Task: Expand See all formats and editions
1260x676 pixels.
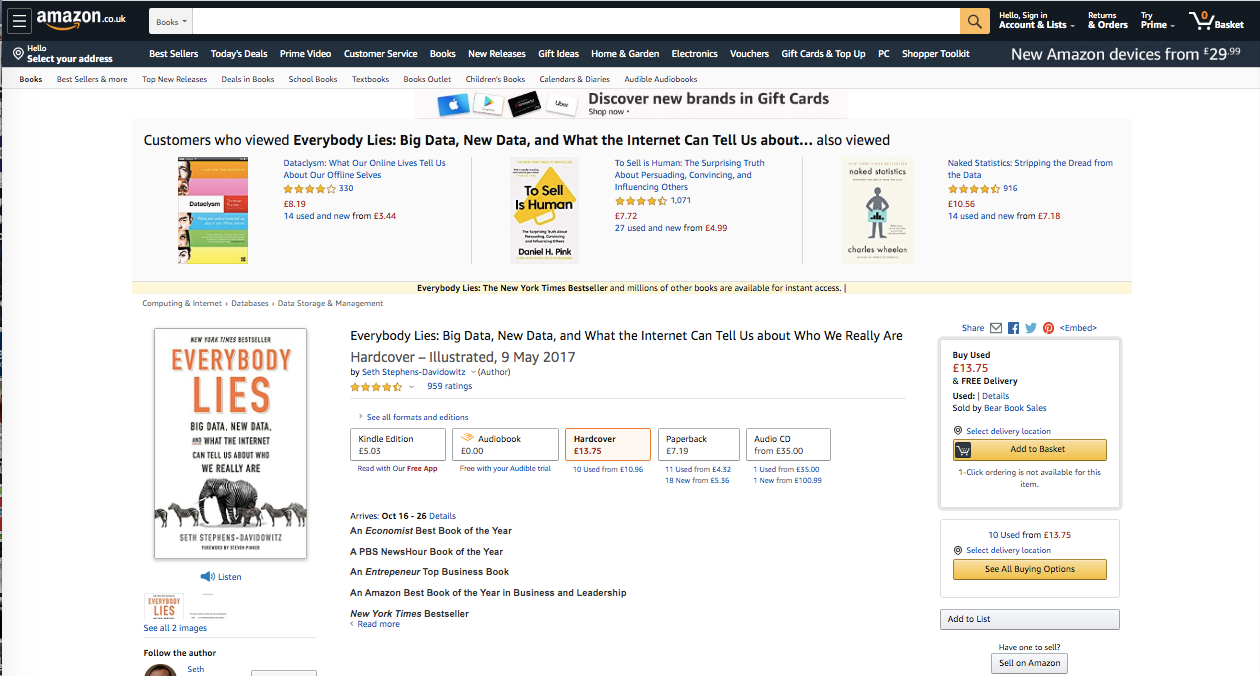Action: tap(413, 417)
